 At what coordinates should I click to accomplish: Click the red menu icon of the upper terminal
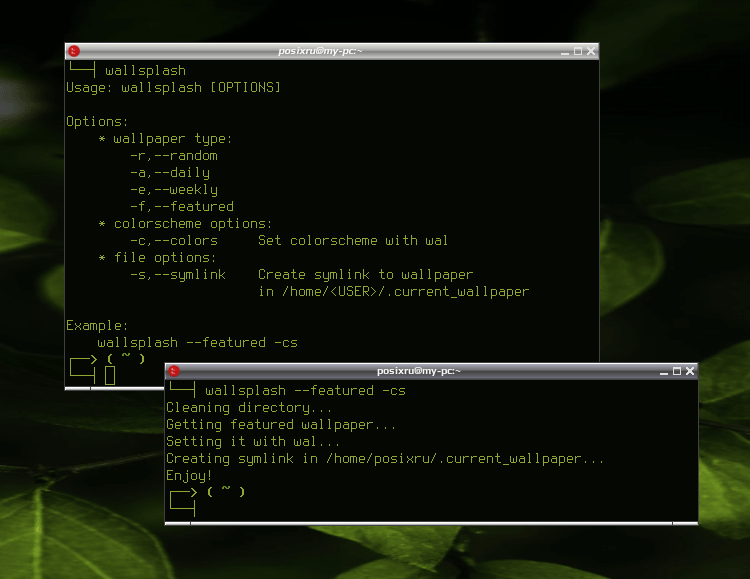(x=74, y=51)
